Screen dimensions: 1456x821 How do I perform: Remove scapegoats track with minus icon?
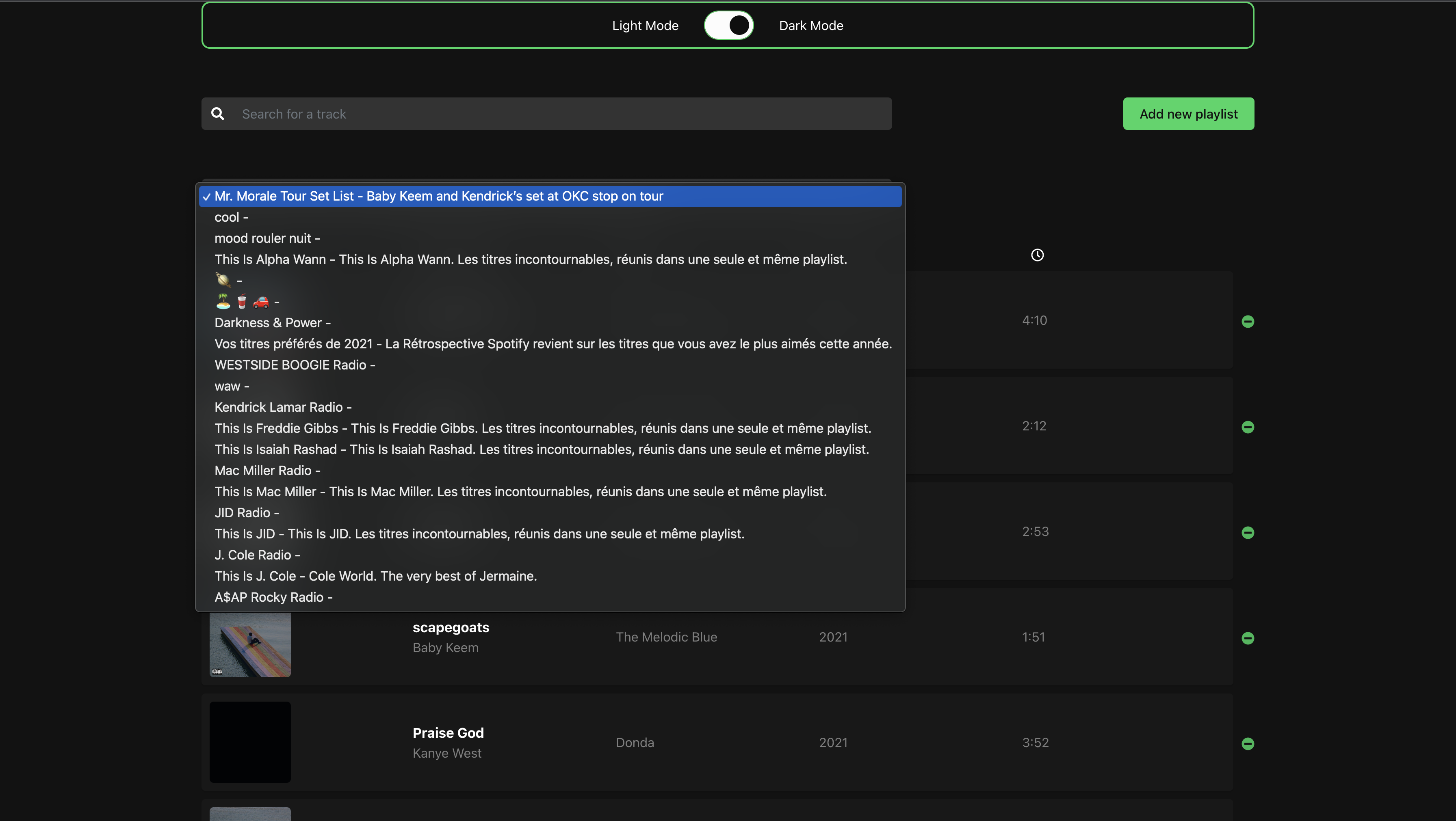(1248, 638)
